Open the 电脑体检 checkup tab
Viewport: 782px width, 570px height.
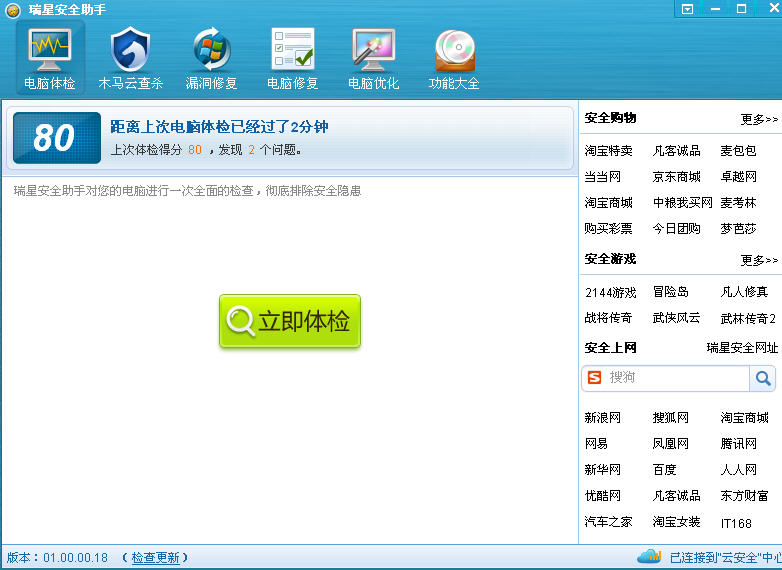tap(49, 58)
